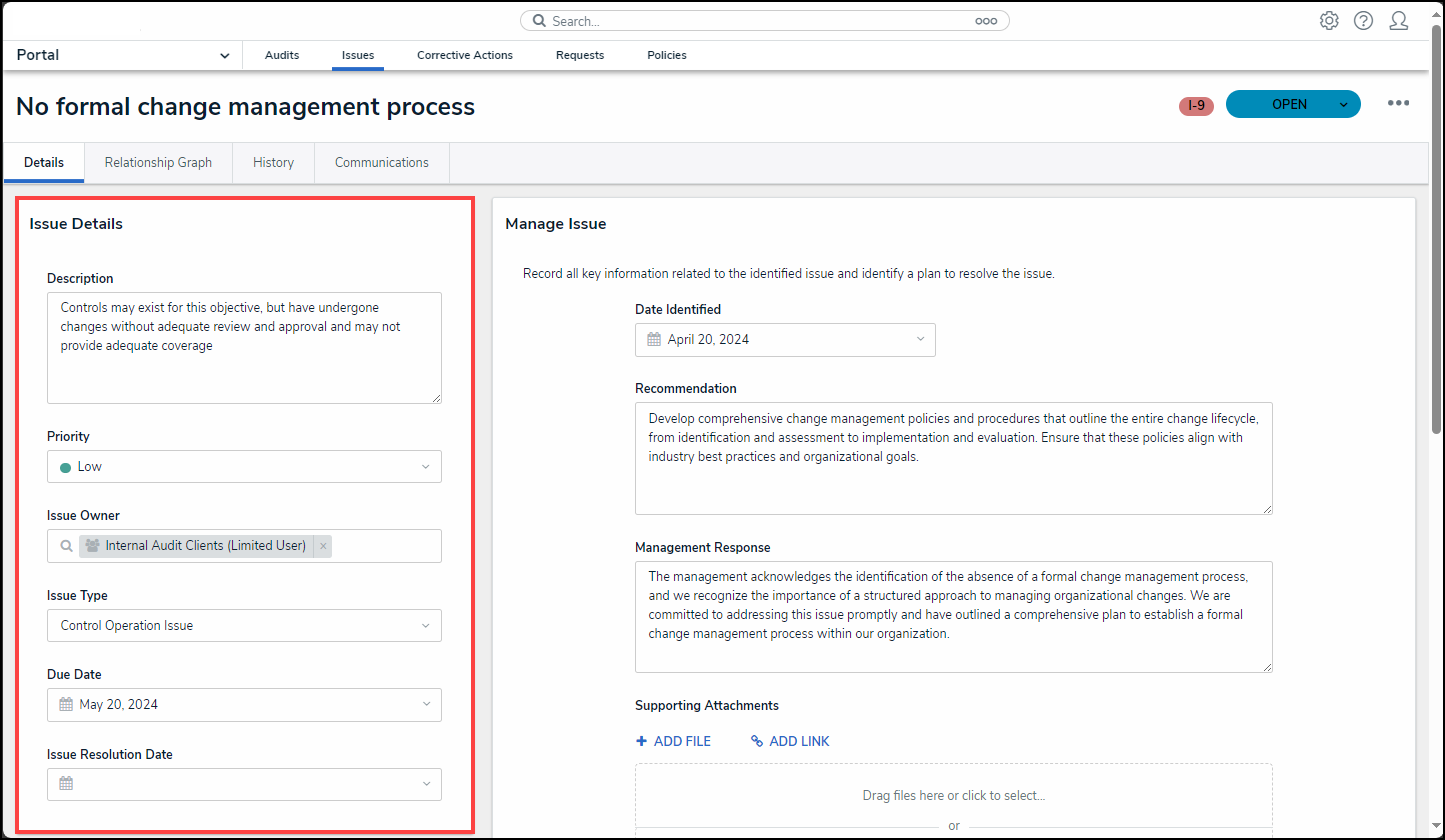Screen dimensions: 1445x840
Task: Click the Issue Resolution Date calendar icon
Action: [66, 784]
